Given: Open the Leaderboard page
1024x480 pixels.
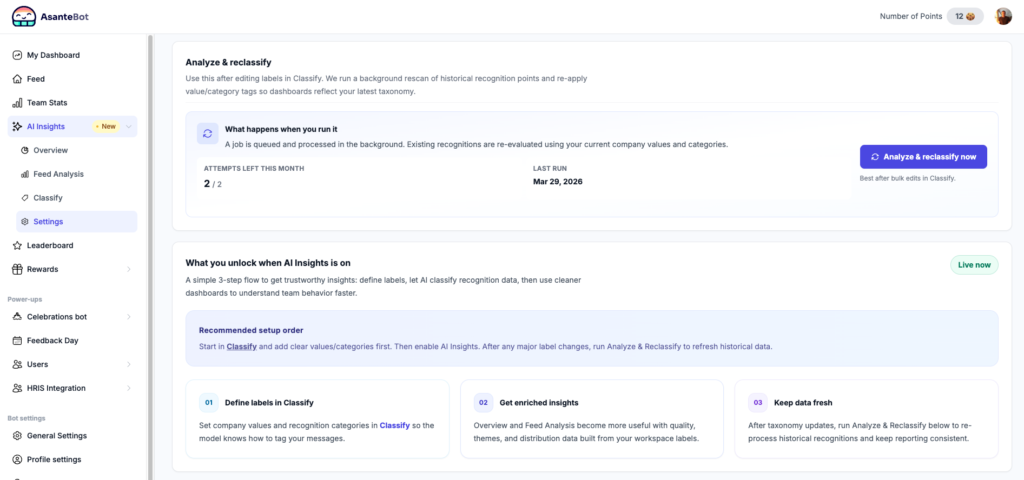Looking at the screenshot, I should pos(49,245).
